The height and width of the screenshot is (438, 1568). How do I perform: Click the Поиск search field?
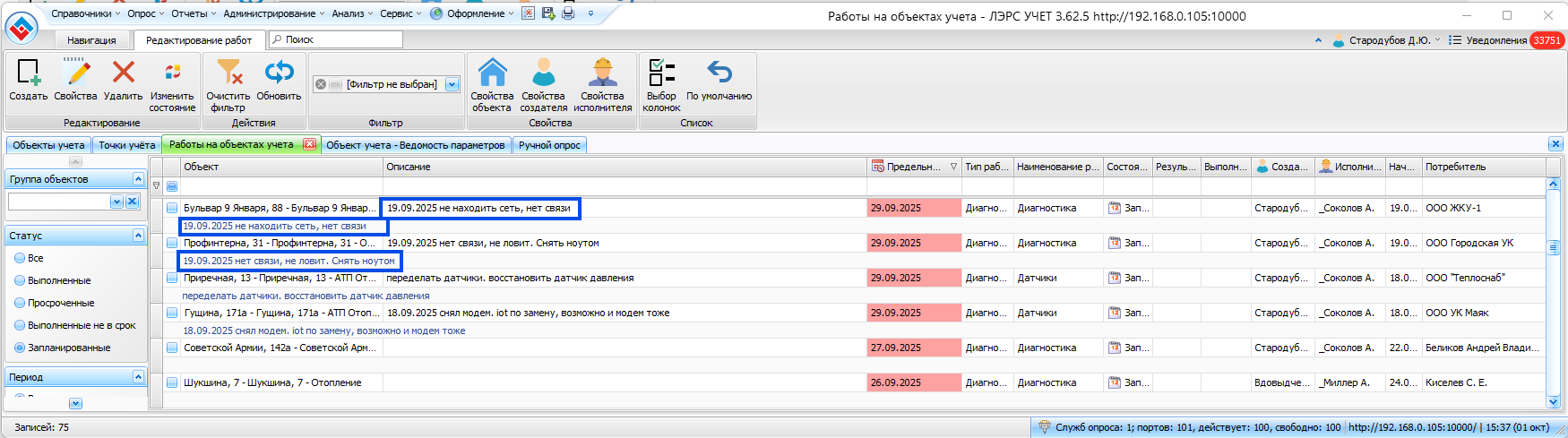[x=340, y=39]
